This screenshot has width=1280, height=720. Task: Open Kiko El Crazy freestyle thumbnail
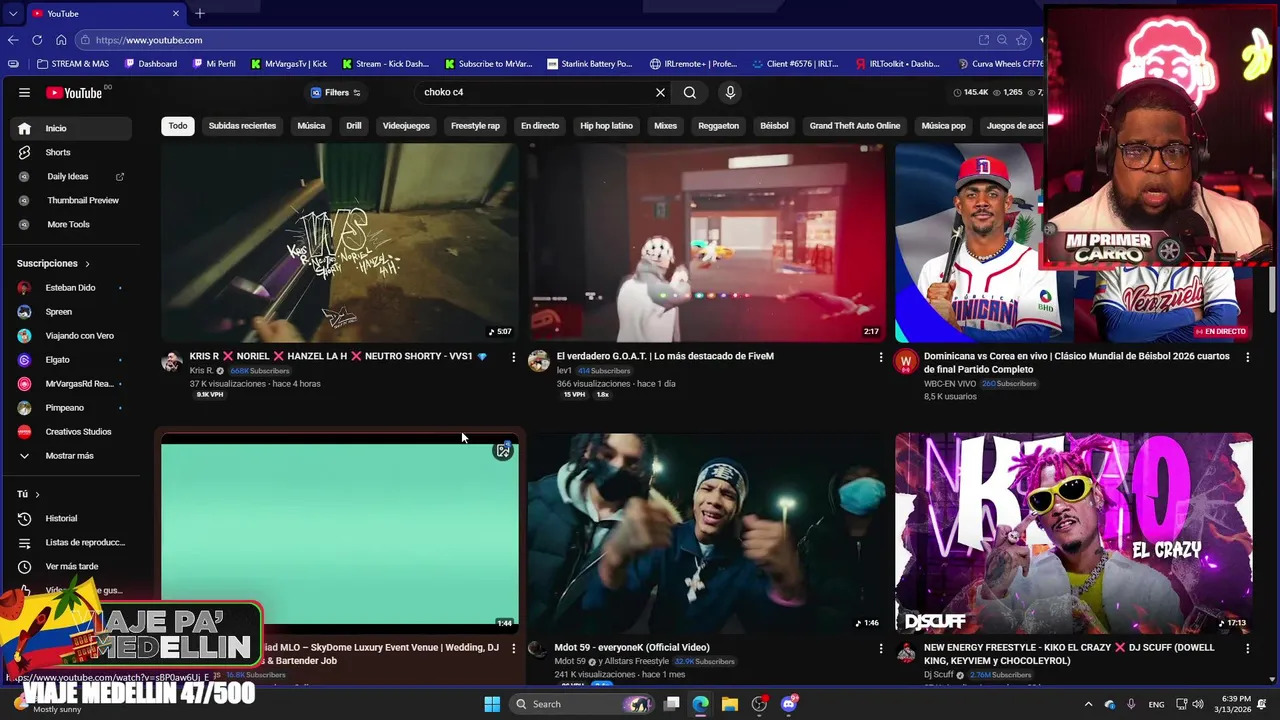point(1074,533)
